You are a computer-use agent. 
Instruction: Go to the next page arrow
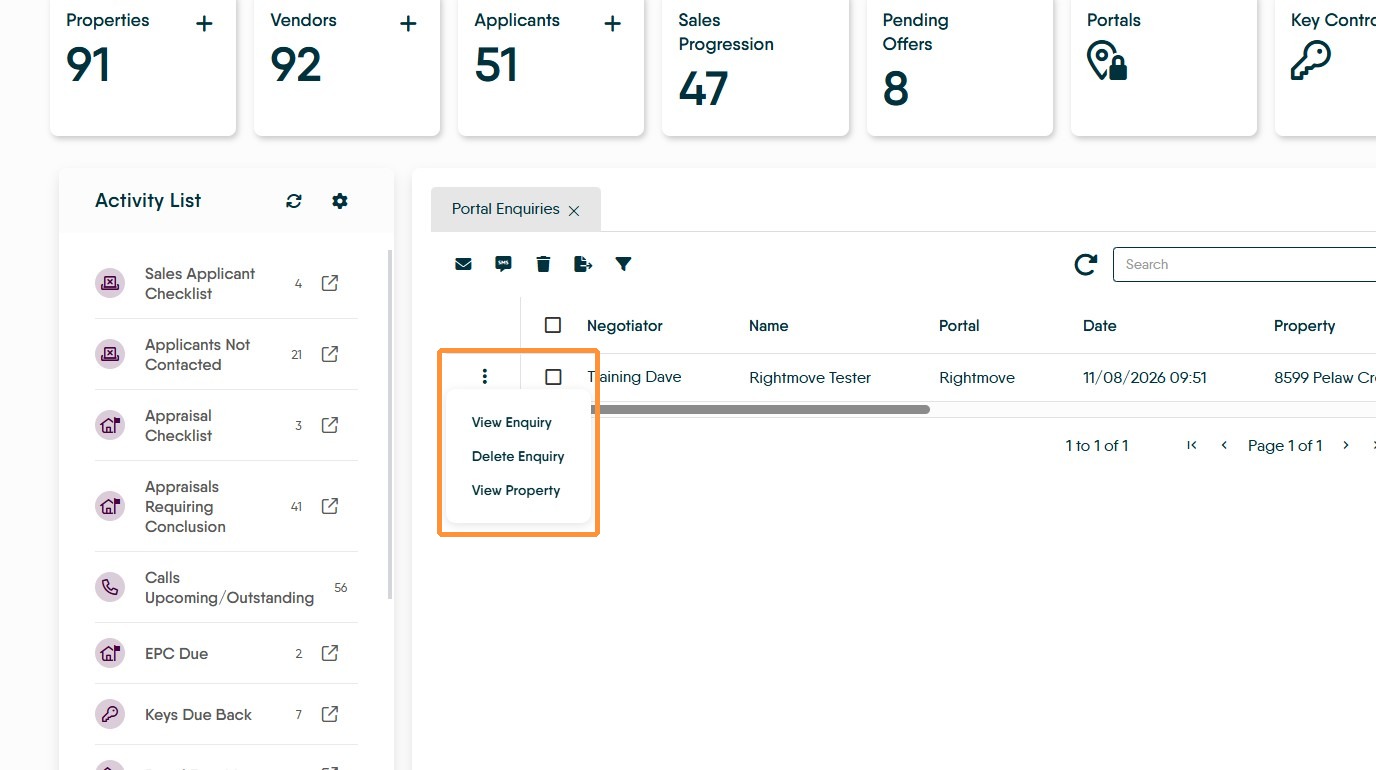pyautogui.click(x=1346, y=445)
